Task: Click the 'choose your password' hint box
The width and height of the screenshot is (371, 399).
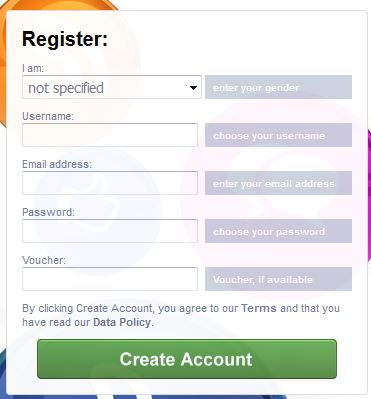Action: (x=278, y=231)
